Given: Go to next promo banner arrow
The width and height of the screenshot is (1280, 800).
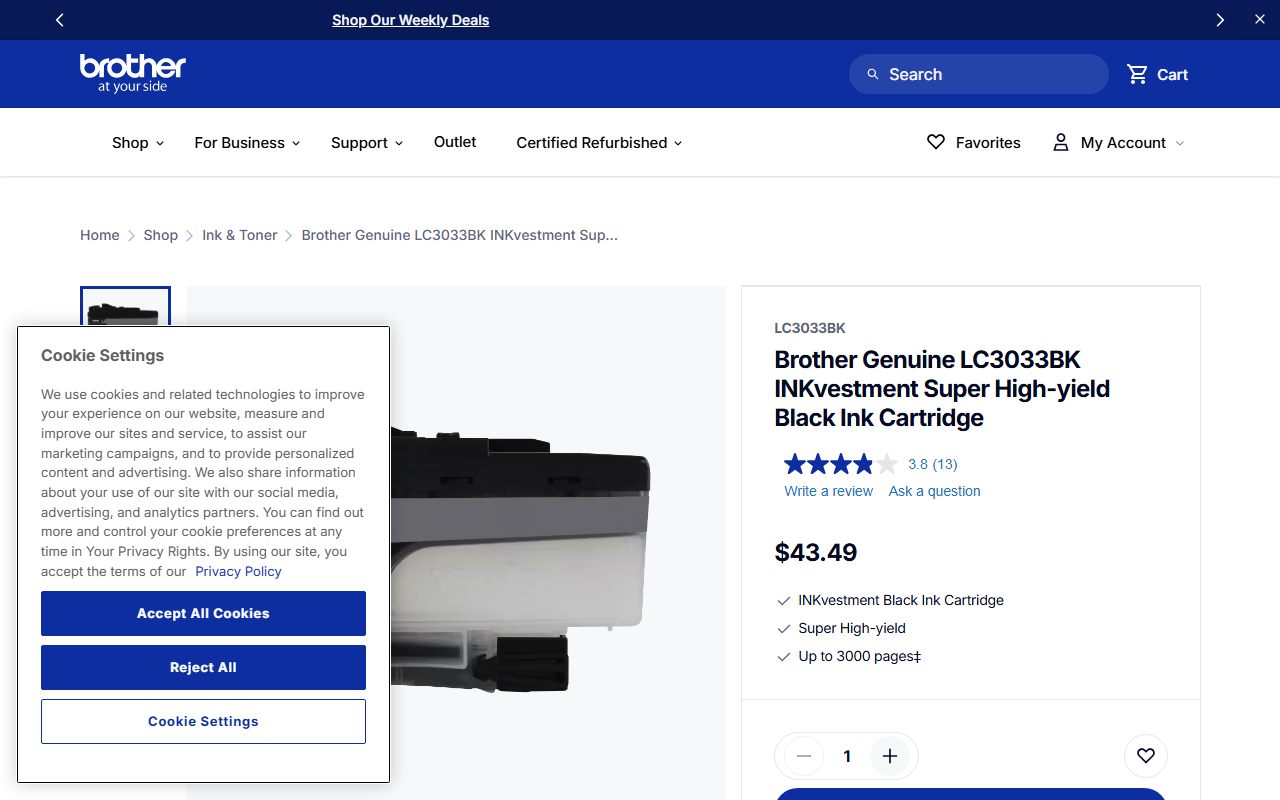Looking at the screenshot, I should [x=1220, y=20].
